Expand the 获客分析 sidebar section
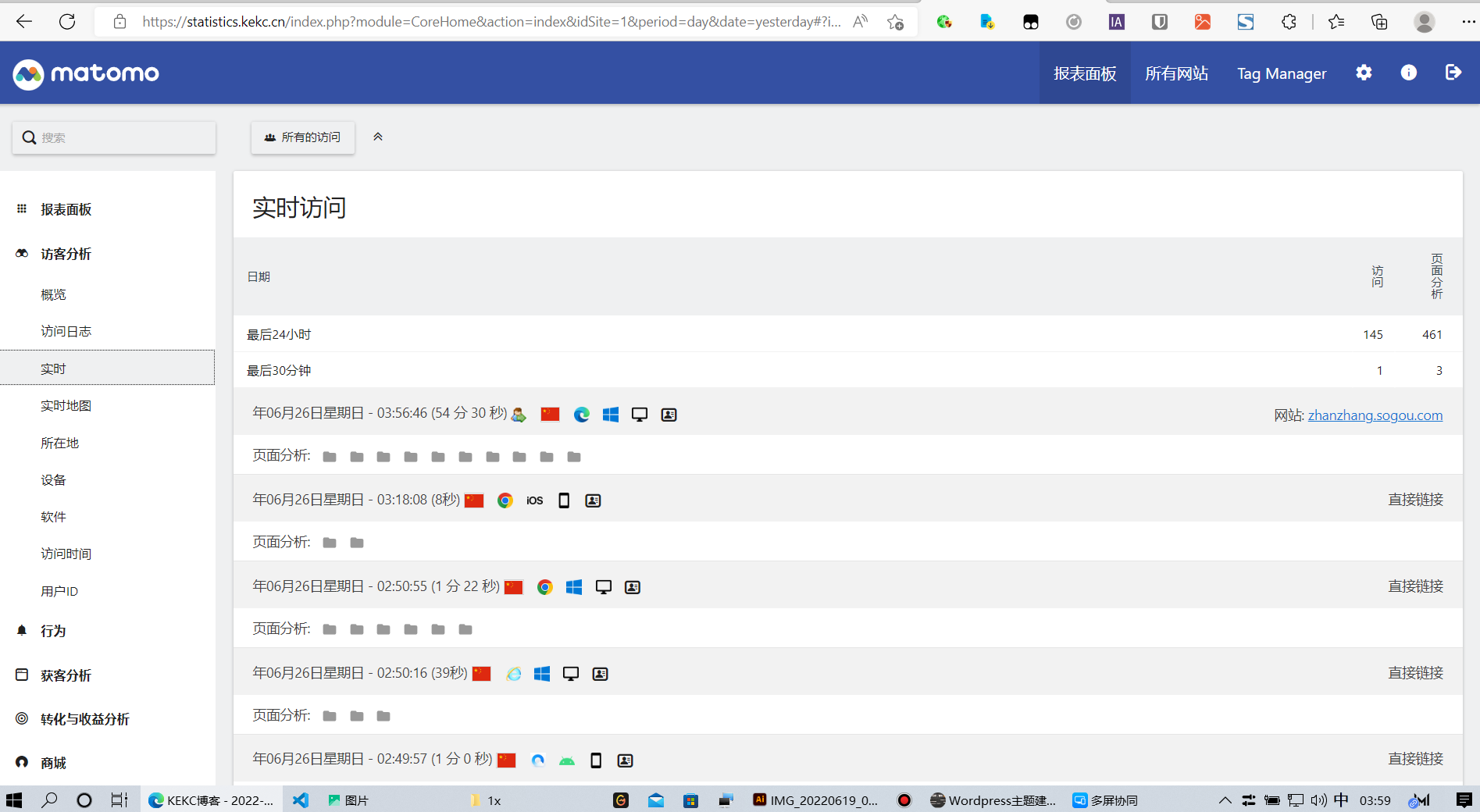The width and height of the screenshot is (1480, 812). tap(66, 675)
